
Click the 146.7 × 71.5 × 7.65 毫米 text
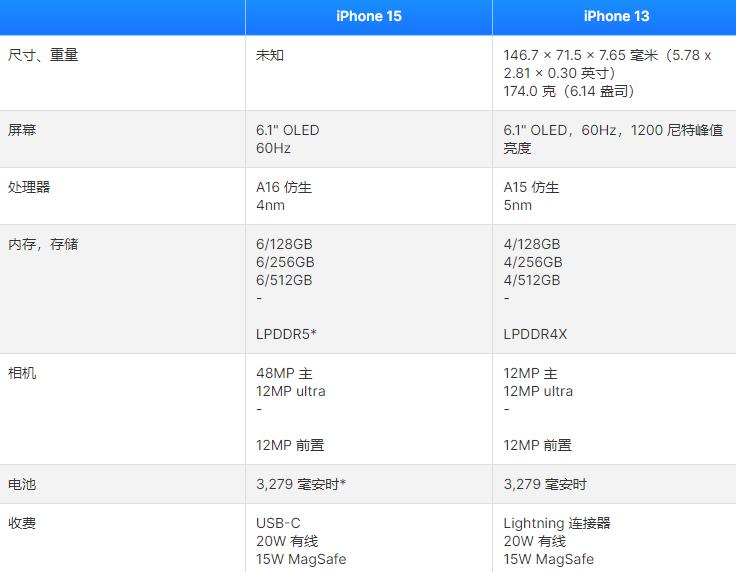[581, 55]
